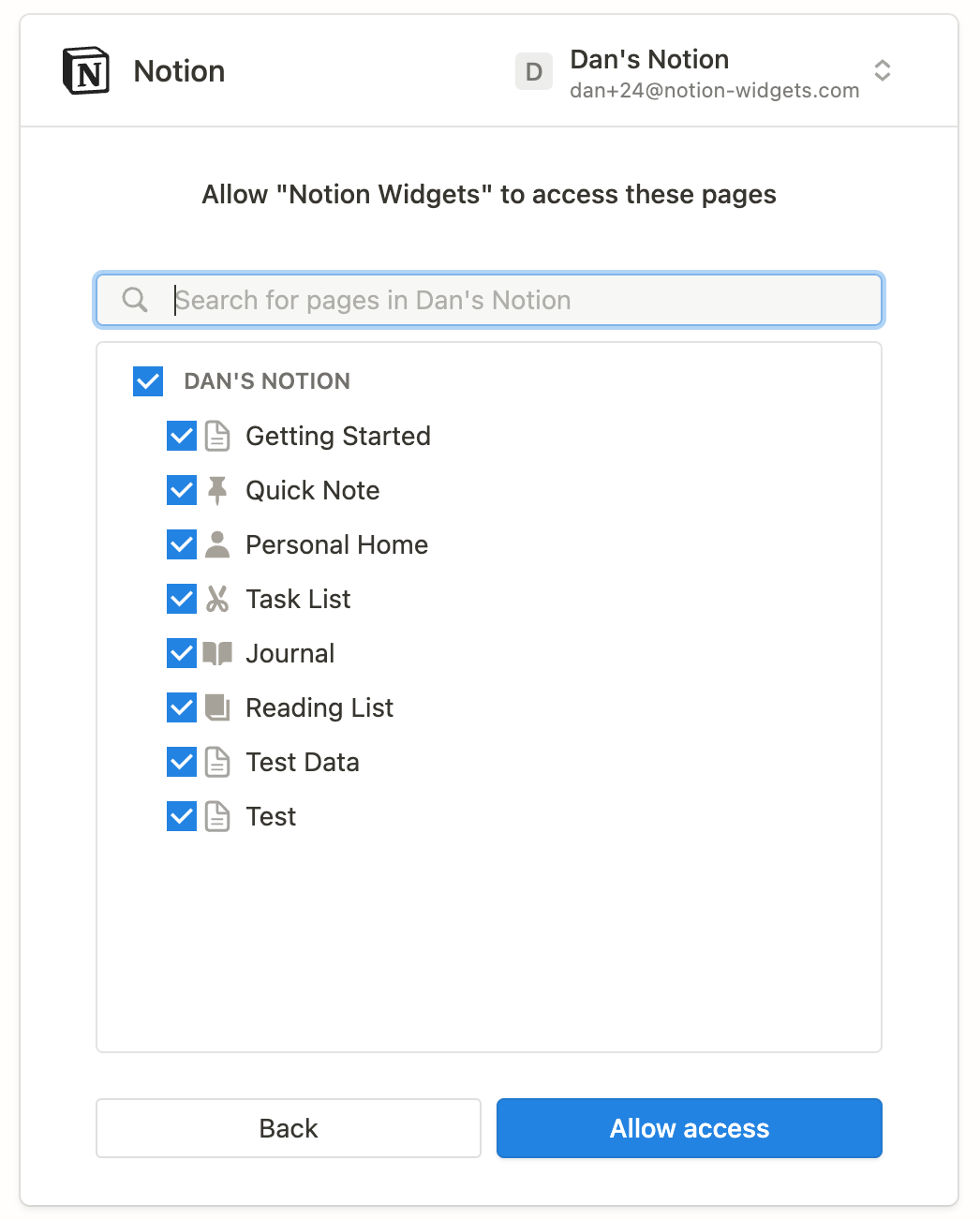The image size is (980, 1220).
Task: Click the page icon next to Test Data
Action: (216, 762)
